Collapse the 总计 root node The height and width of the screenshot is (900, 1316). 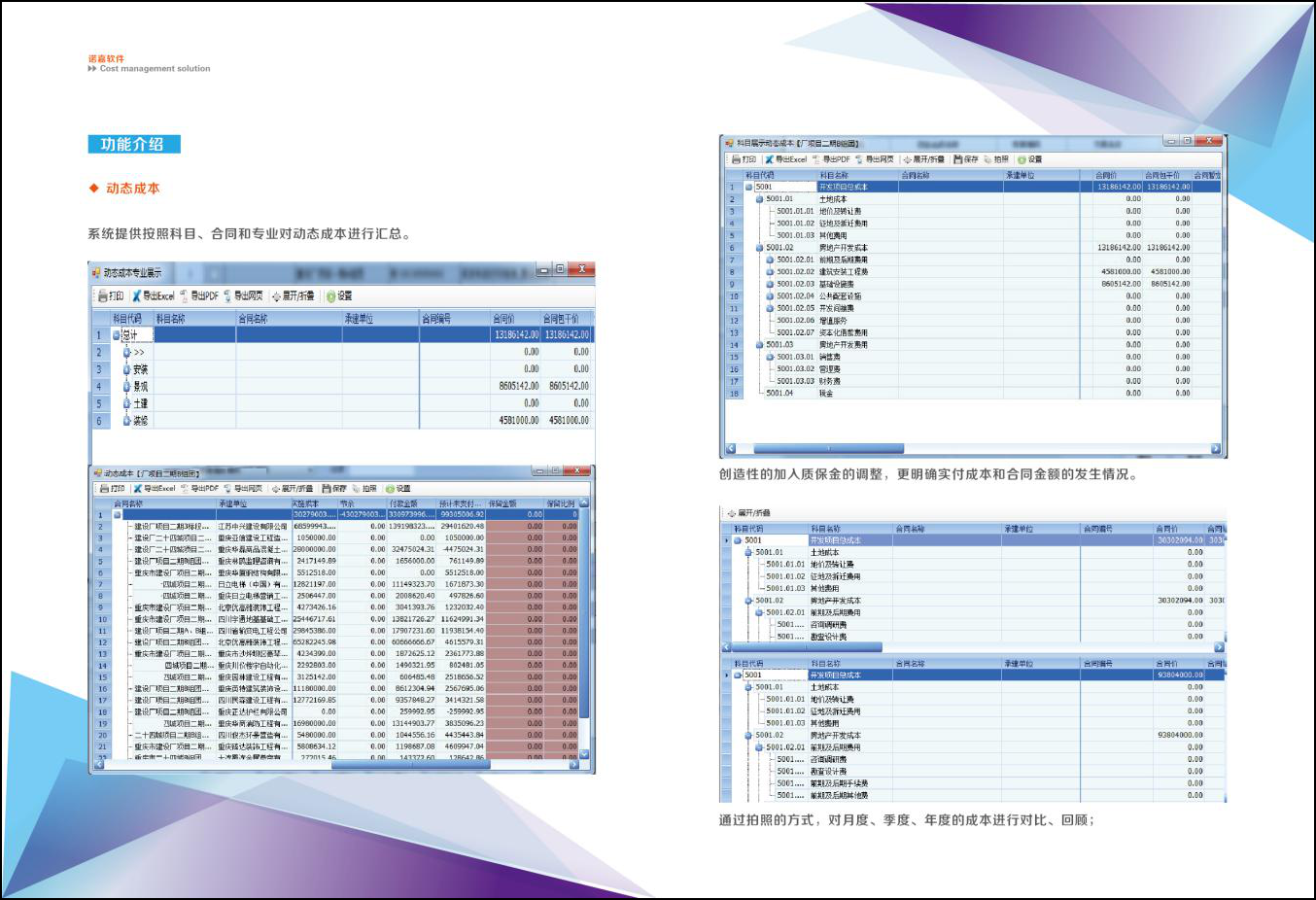pos(117,335)
